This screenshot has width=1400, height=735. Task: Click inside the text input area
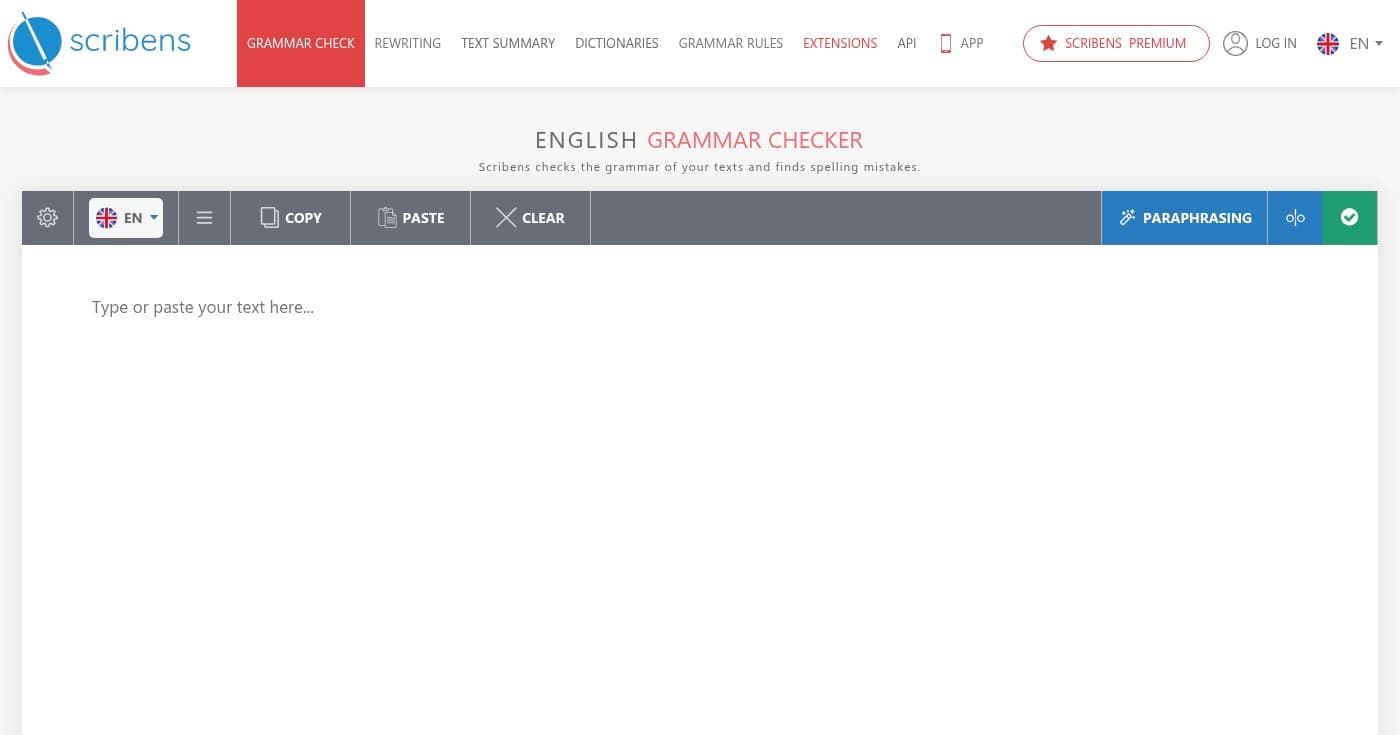700,400
